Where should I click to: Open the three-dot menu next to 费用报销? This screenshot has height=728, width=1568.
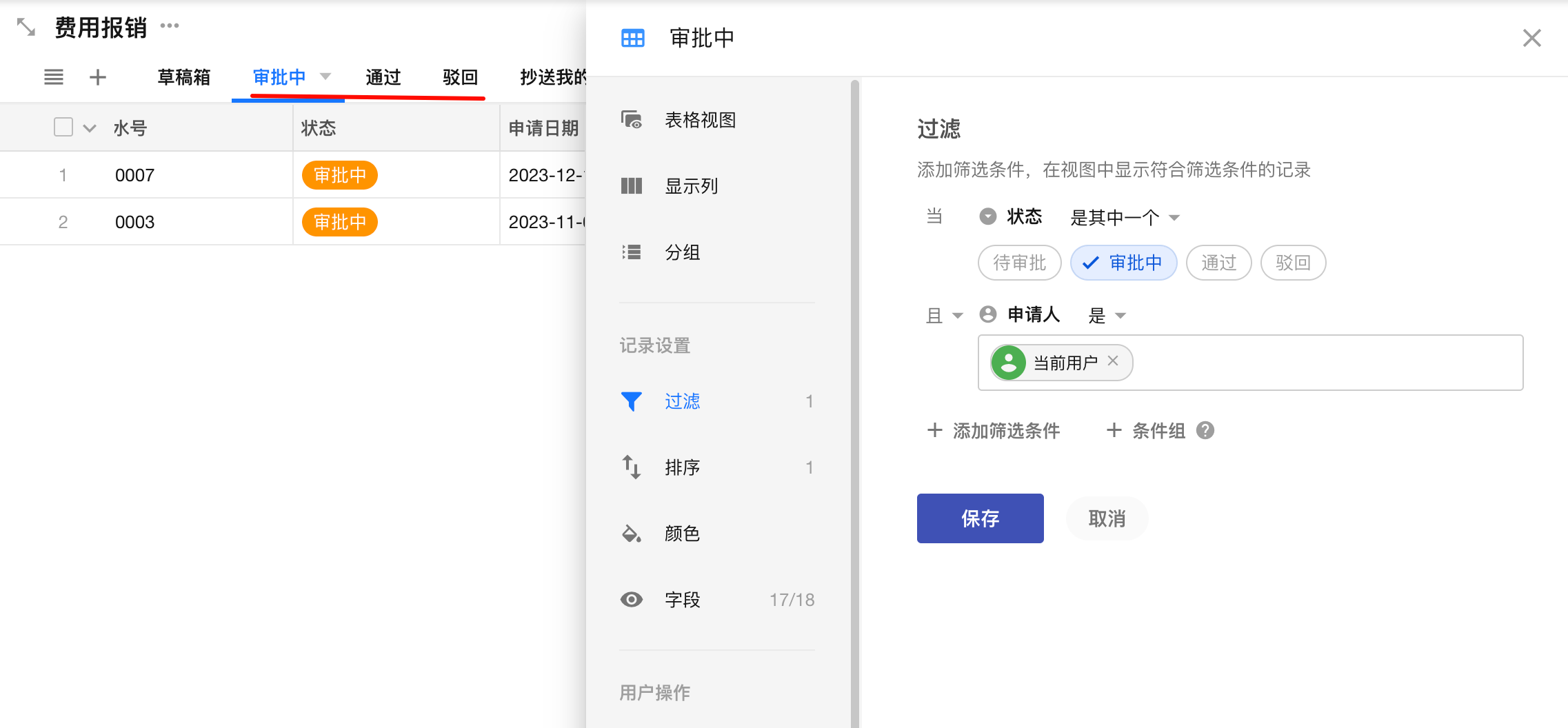(x=170, y=26)
